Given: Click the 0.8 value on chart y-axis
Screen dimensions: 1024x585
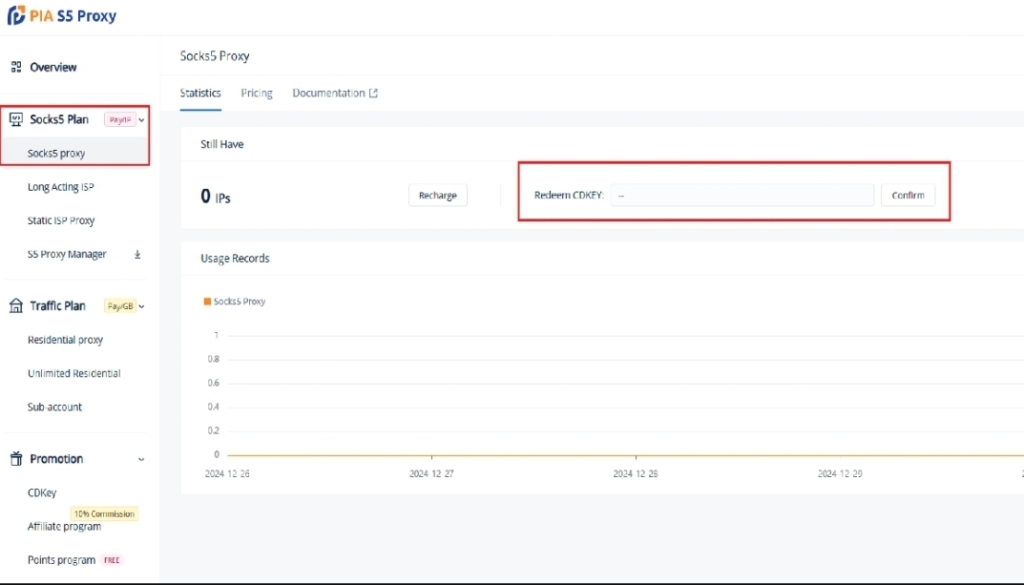Looking at the screenshot, I should coord(214,359).
